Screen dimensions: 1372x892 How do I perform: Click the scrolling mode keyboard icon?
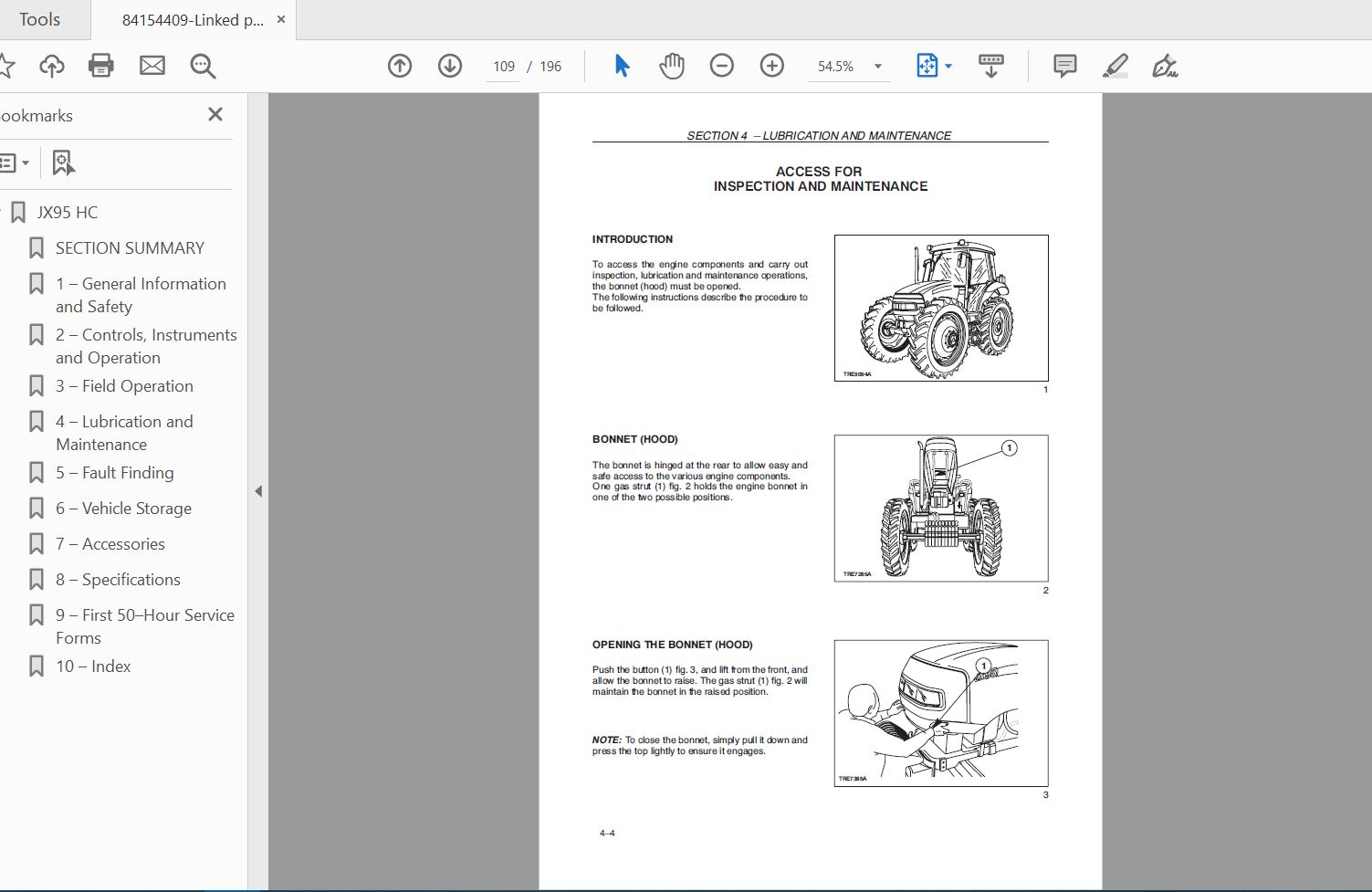pyautogui.click(x=990, y=66)
